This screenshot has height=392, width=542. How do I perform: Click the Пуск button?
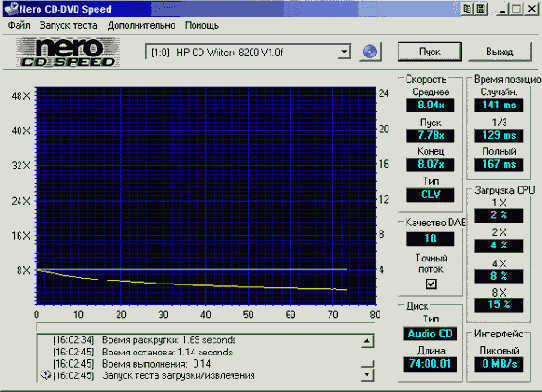click(430, 52)
